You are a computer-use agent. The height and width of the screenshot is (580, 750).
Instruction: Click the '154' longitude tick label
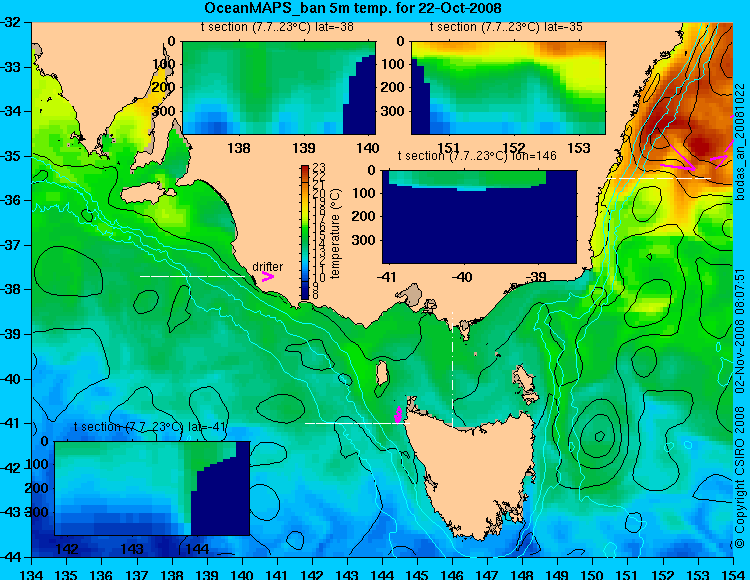(733, 573)
